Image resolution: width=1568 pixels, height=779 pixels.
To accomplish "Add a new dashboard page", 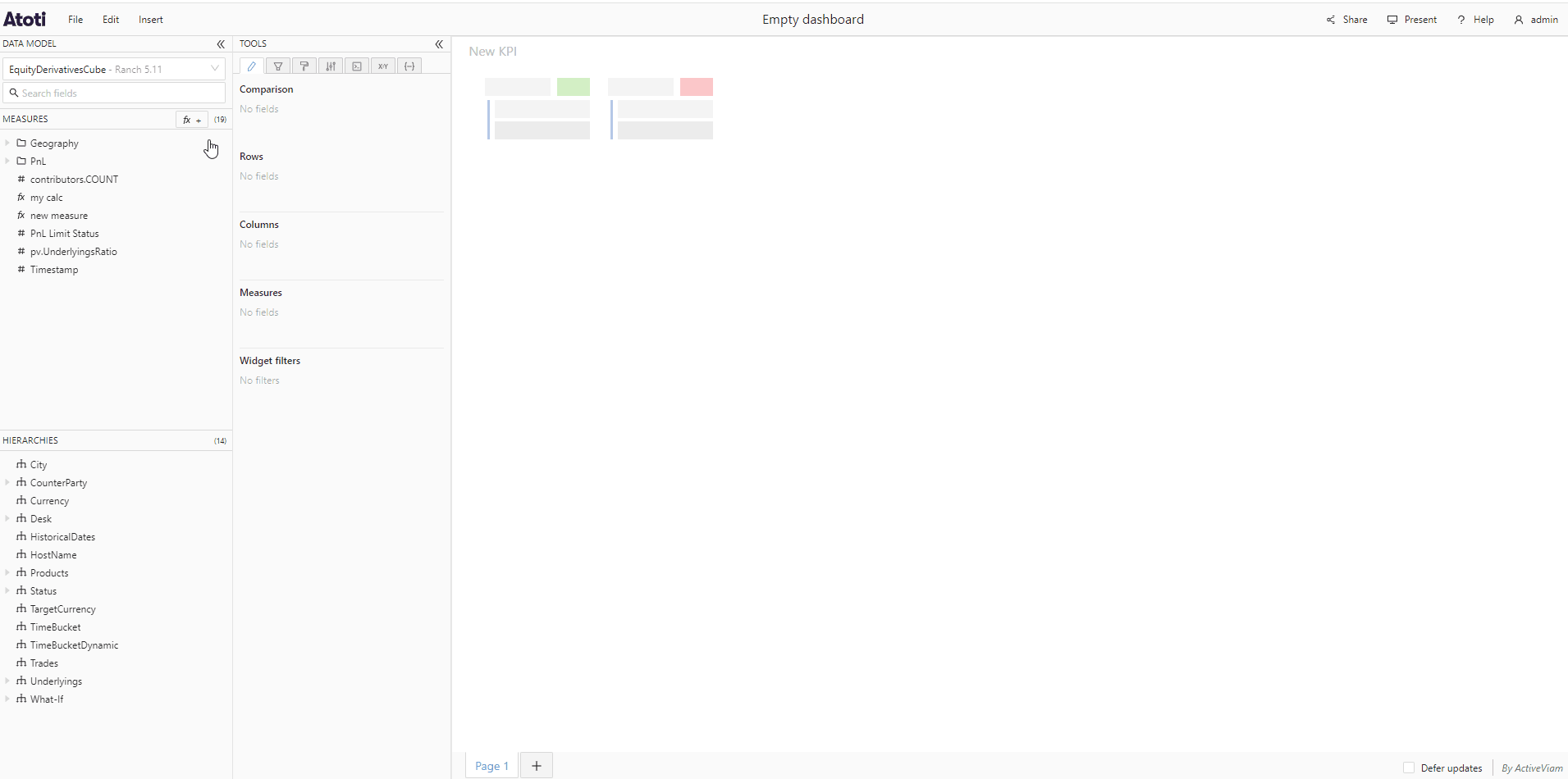I will click(537, 766).
